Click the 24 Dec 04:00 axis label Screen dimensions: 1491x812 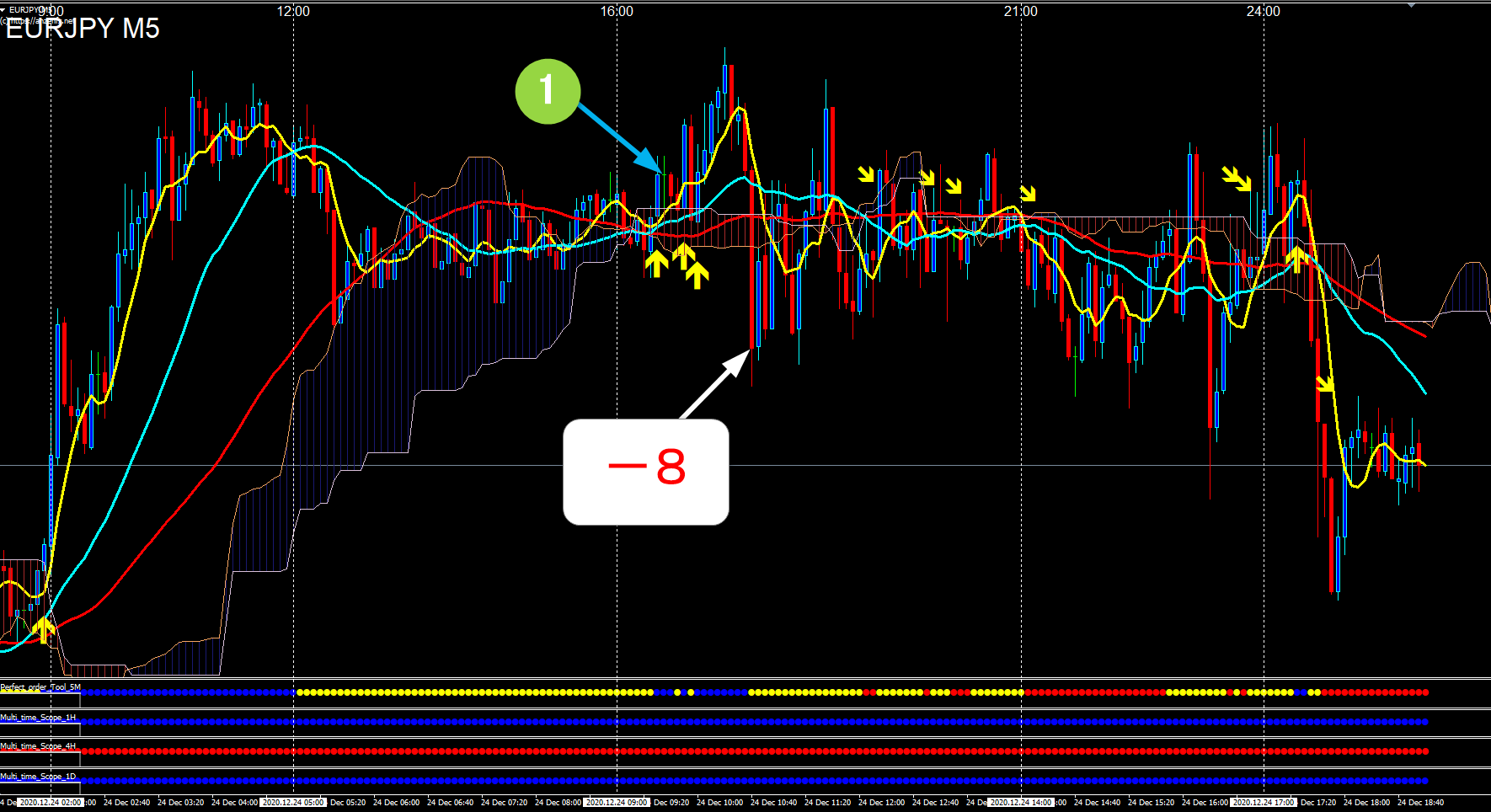tap(235, 803)
